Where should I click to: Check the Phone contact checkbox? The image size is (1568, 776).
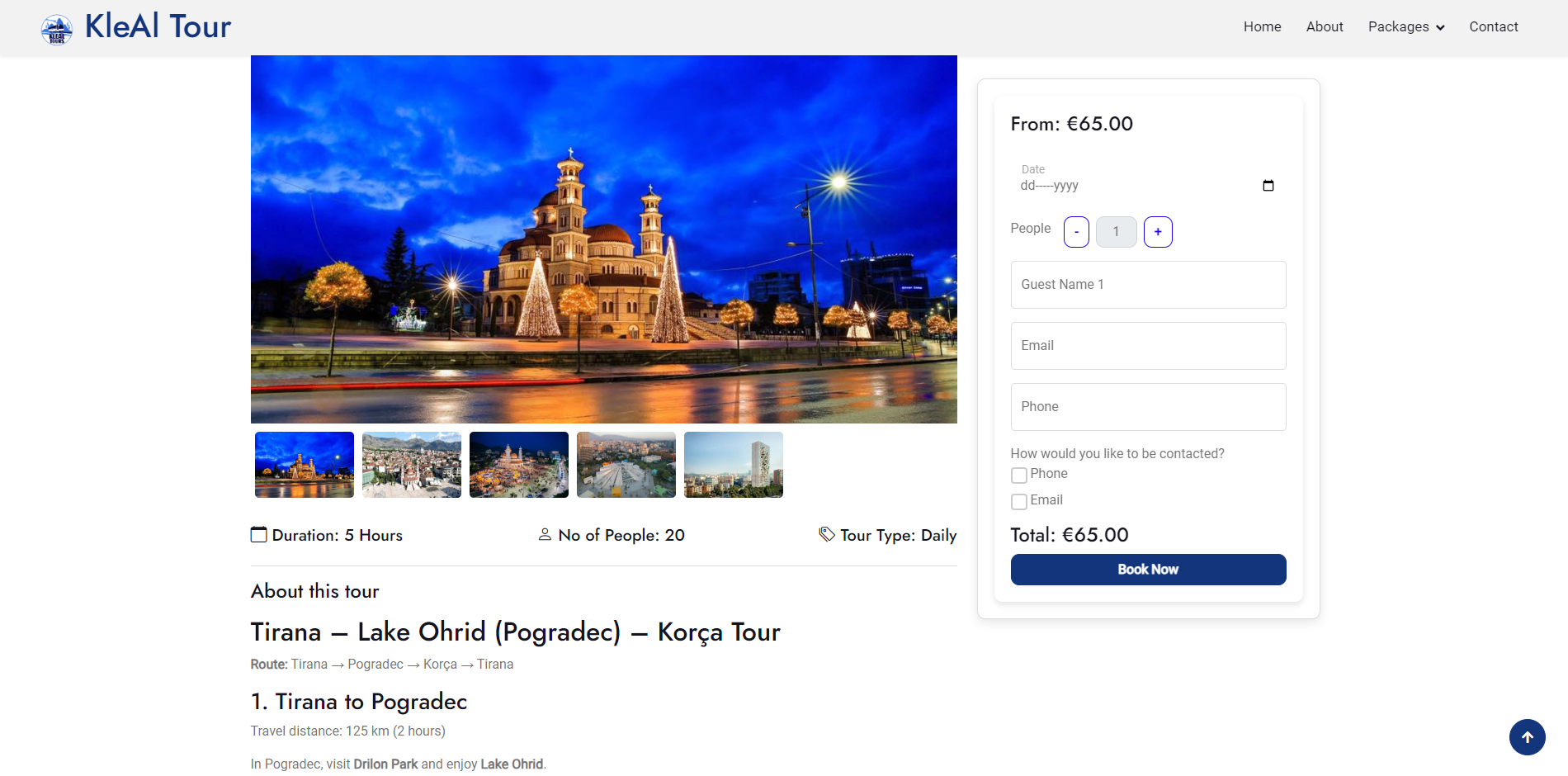pos(1019,476)
